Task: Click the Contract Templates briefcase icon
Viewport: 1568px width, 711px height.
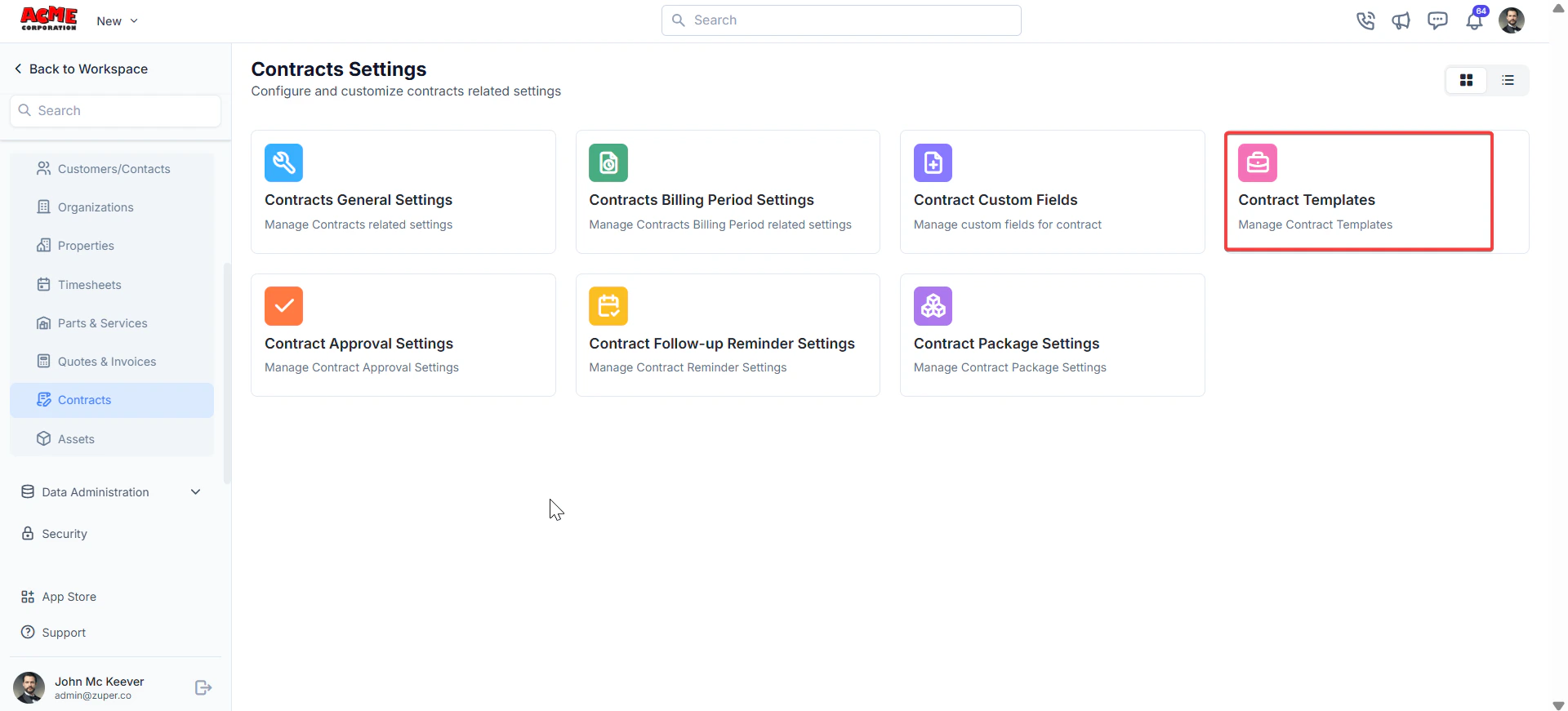Action: 1258,162
